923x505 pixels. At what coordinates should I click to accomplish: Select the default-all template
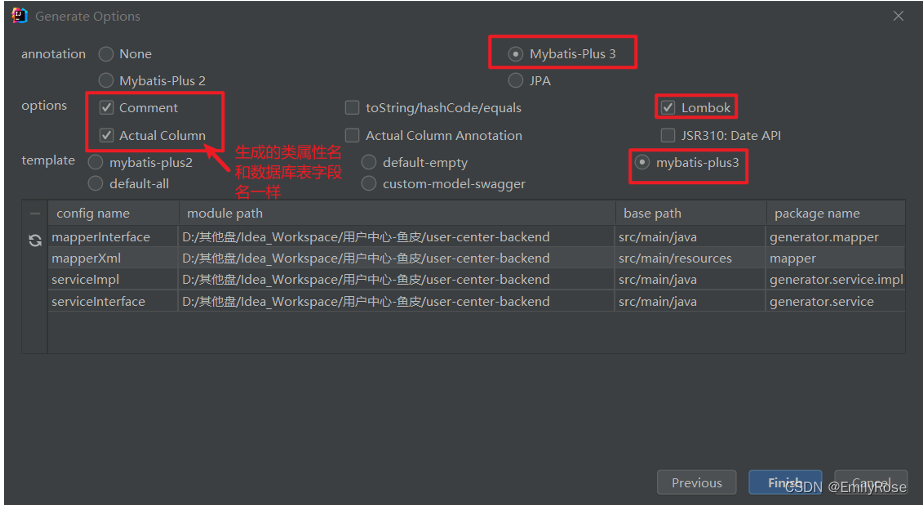[x=95, y=184]
